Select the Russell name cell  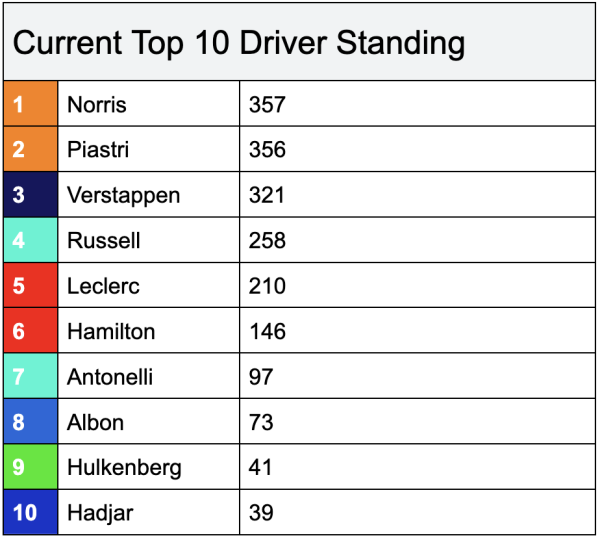click(x=148, y=241)
